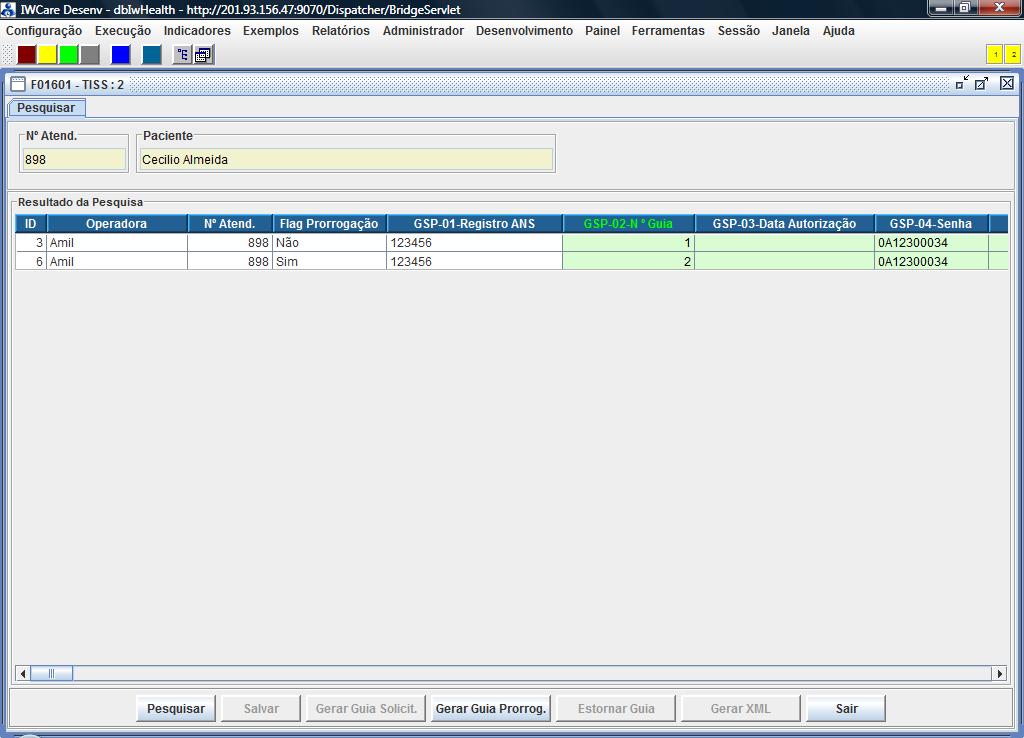Close the F01601 TISS internal window
This screenshot has width=1024, height=738.
pyautogui.click(x=1007, y=83)
